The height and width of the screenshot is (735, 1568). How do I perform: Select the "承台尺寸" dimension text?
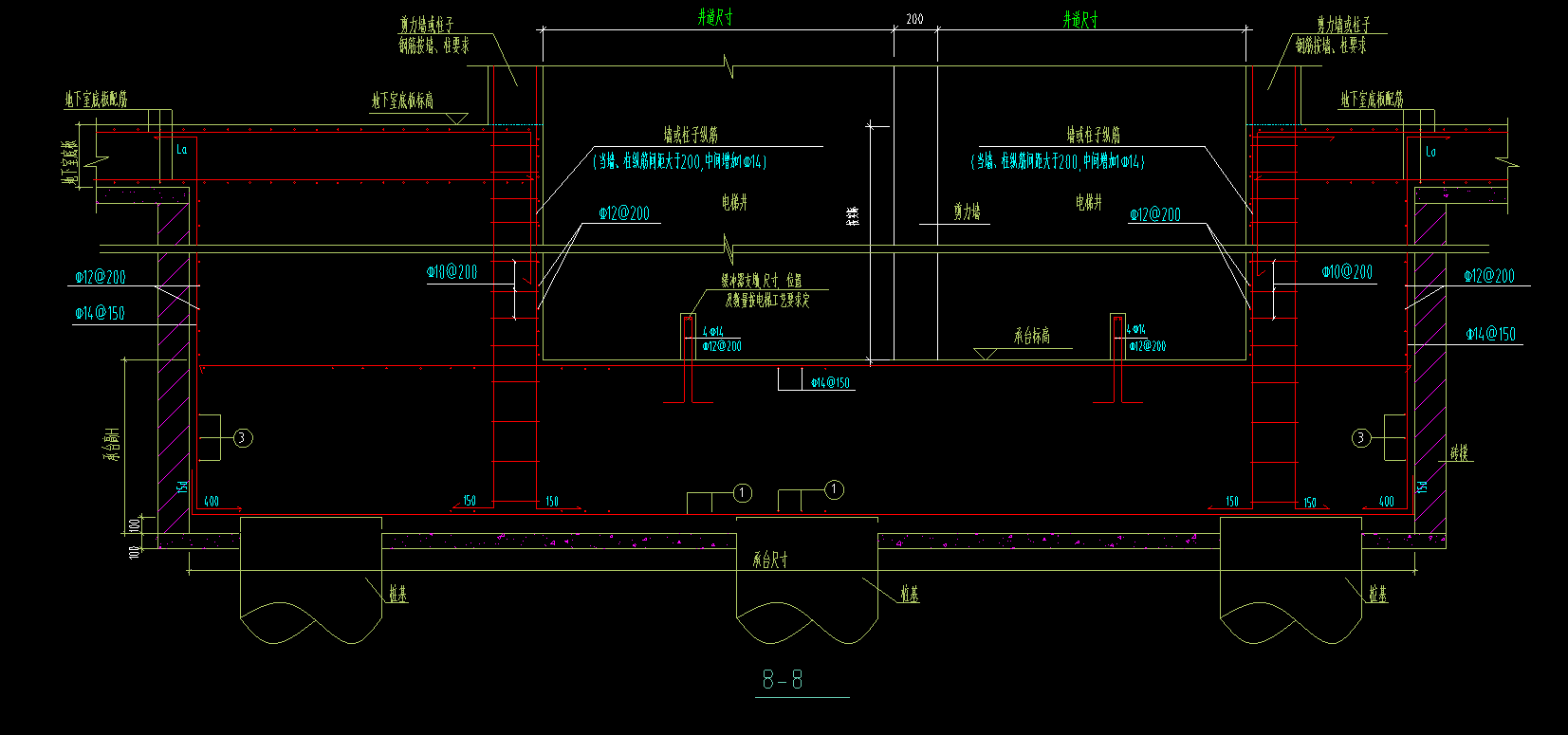770,560
